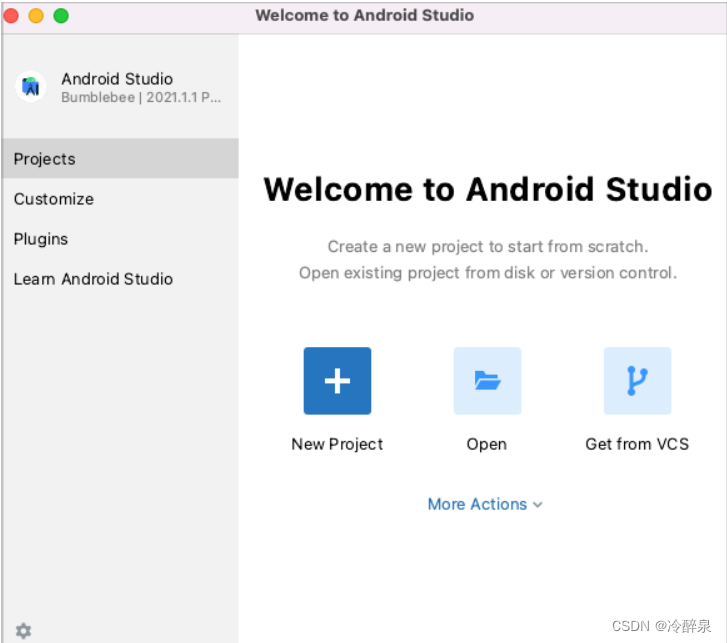Image resolution: width=727 pixels, height=643 pixels.
Task: Click the Android Studio name in sidebar
Action: click(117, 79)
